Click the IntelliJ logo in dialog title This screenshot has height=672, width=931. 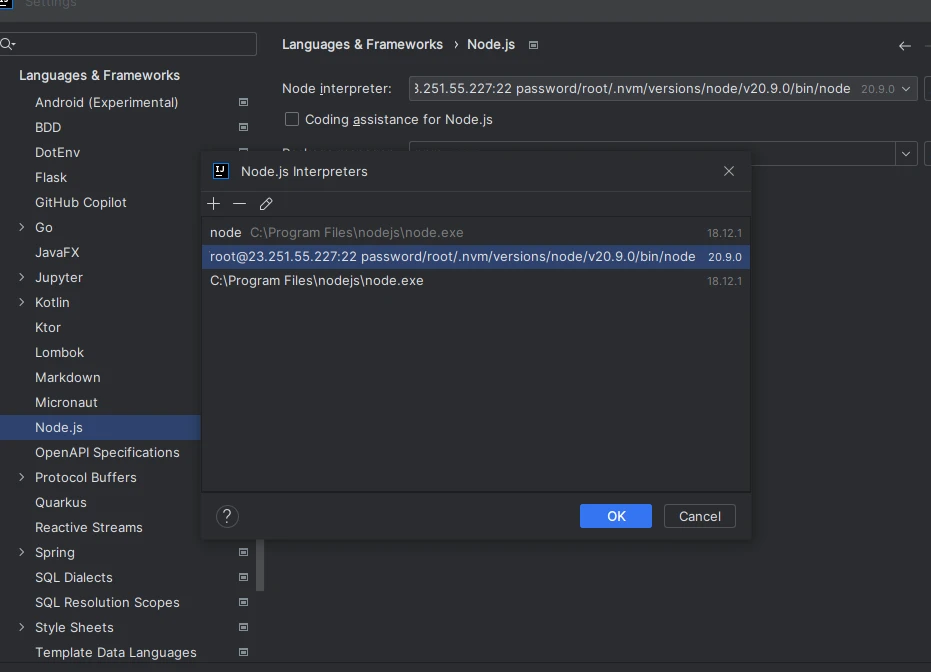click(x=221, y=172)
